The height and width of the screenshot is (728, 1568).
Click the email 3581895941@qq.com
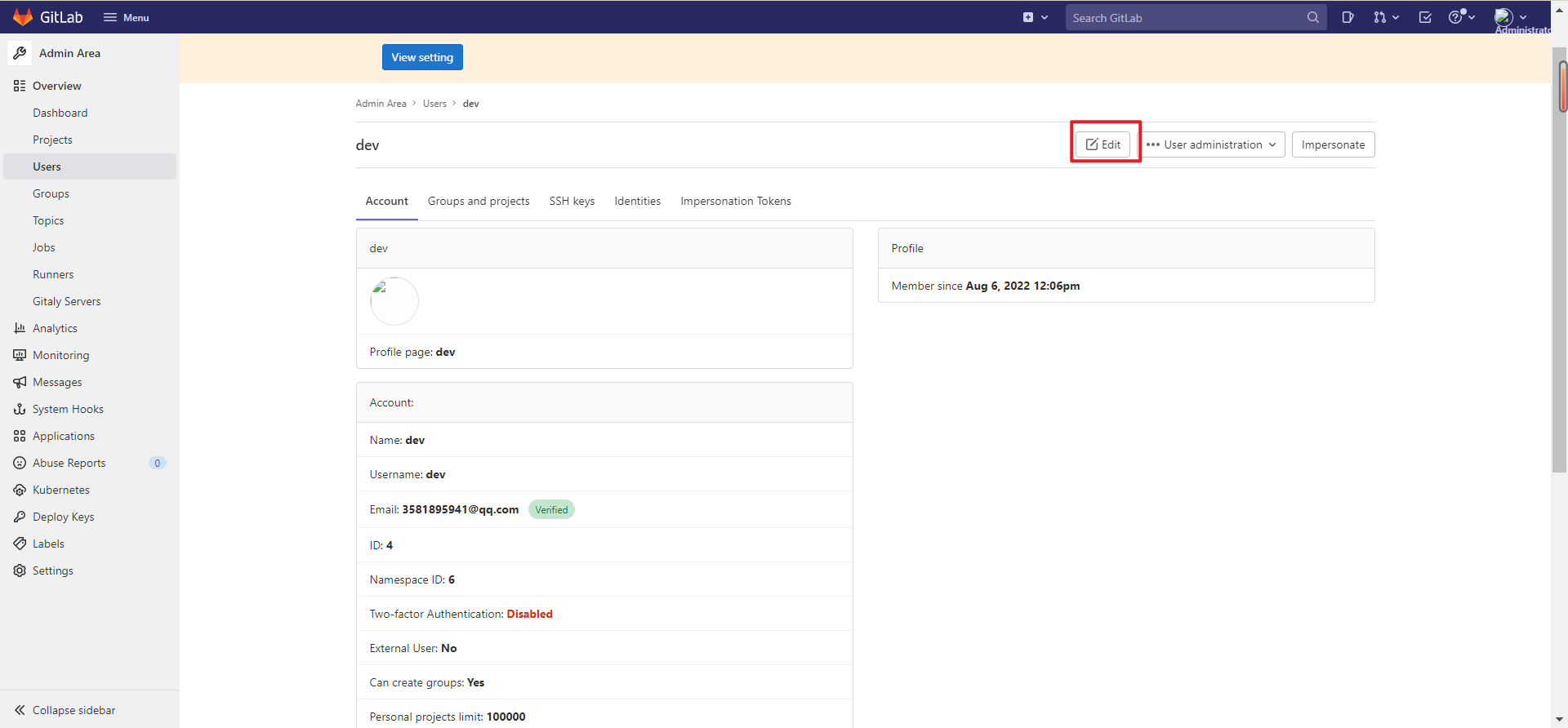461,509
